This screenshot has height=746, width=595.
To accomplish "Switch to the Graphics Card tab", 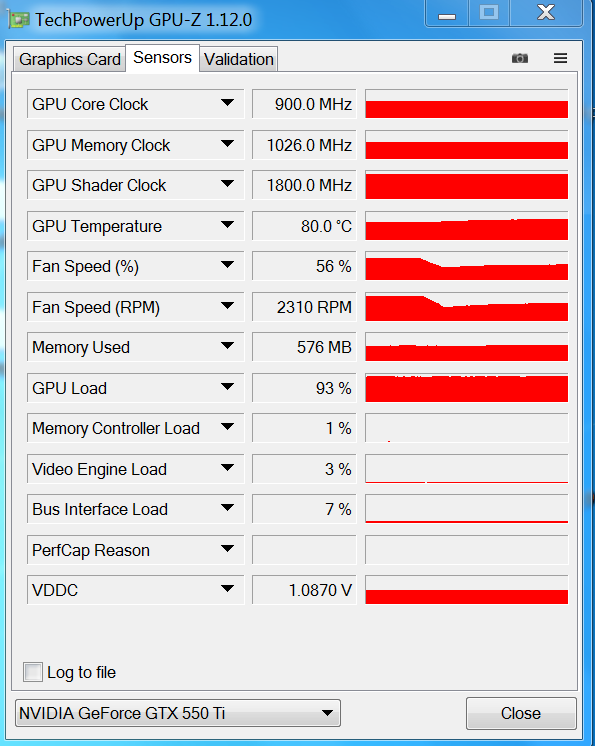I will pos(69,59).
